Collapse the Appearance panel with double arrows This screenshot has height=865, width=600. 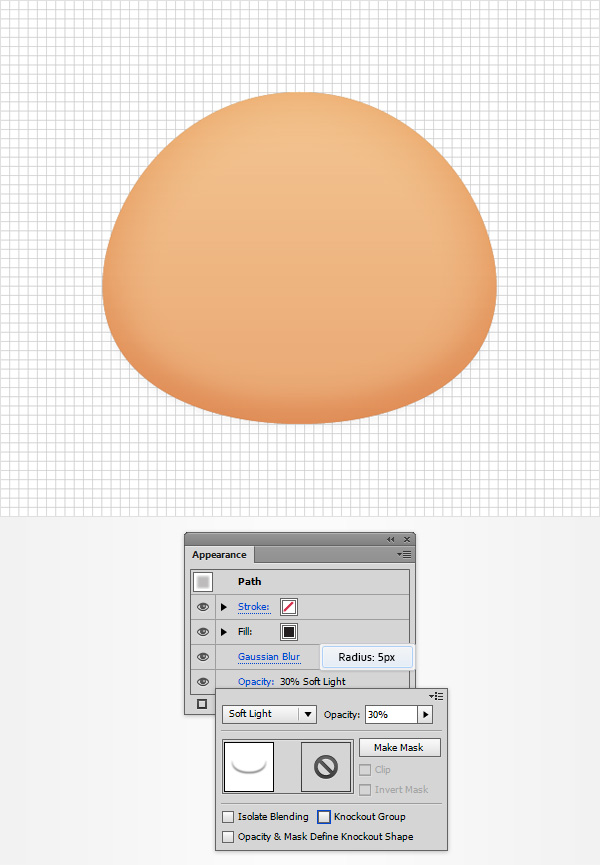391,539
